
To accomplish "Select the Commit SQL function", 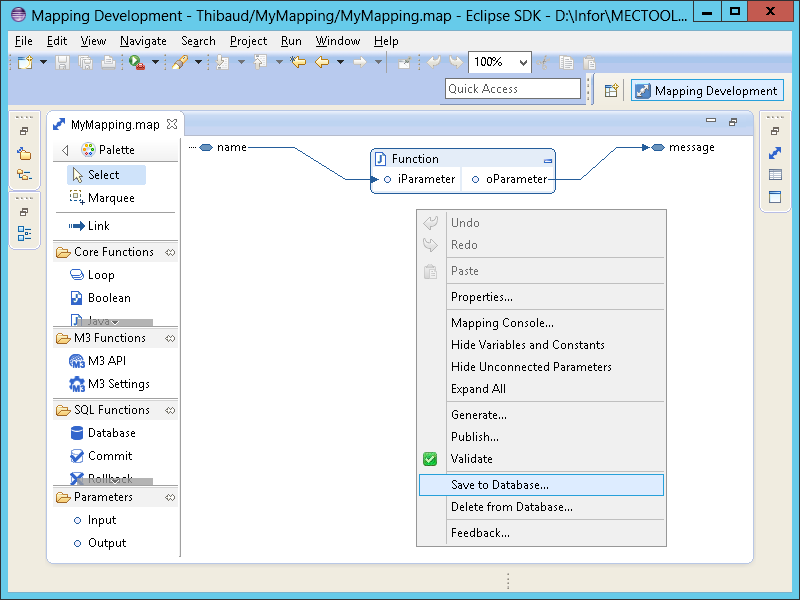I will 109,456.
